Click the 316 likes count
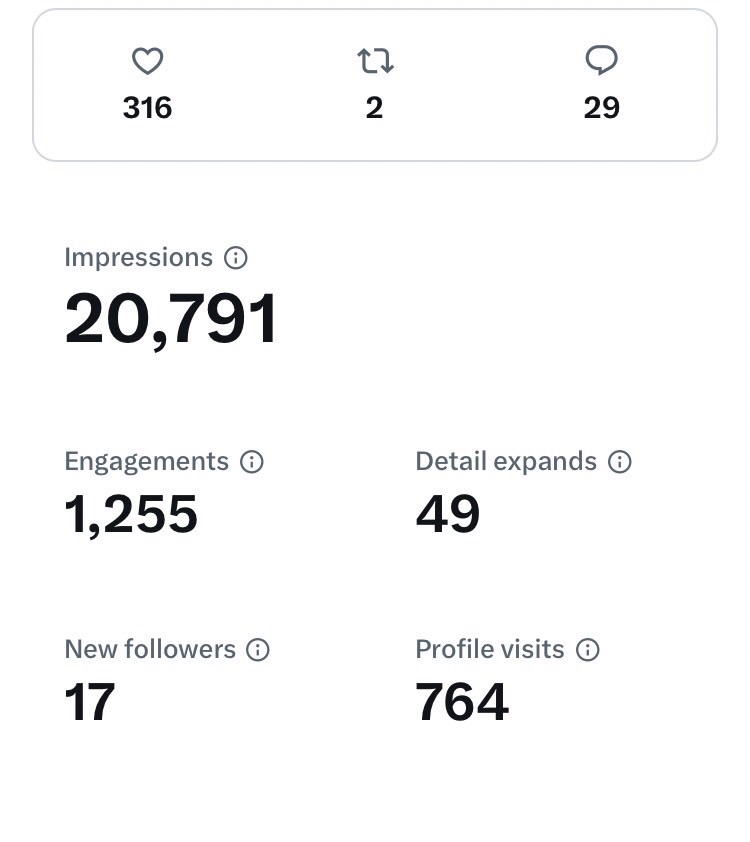 click(x=148, y=108)
